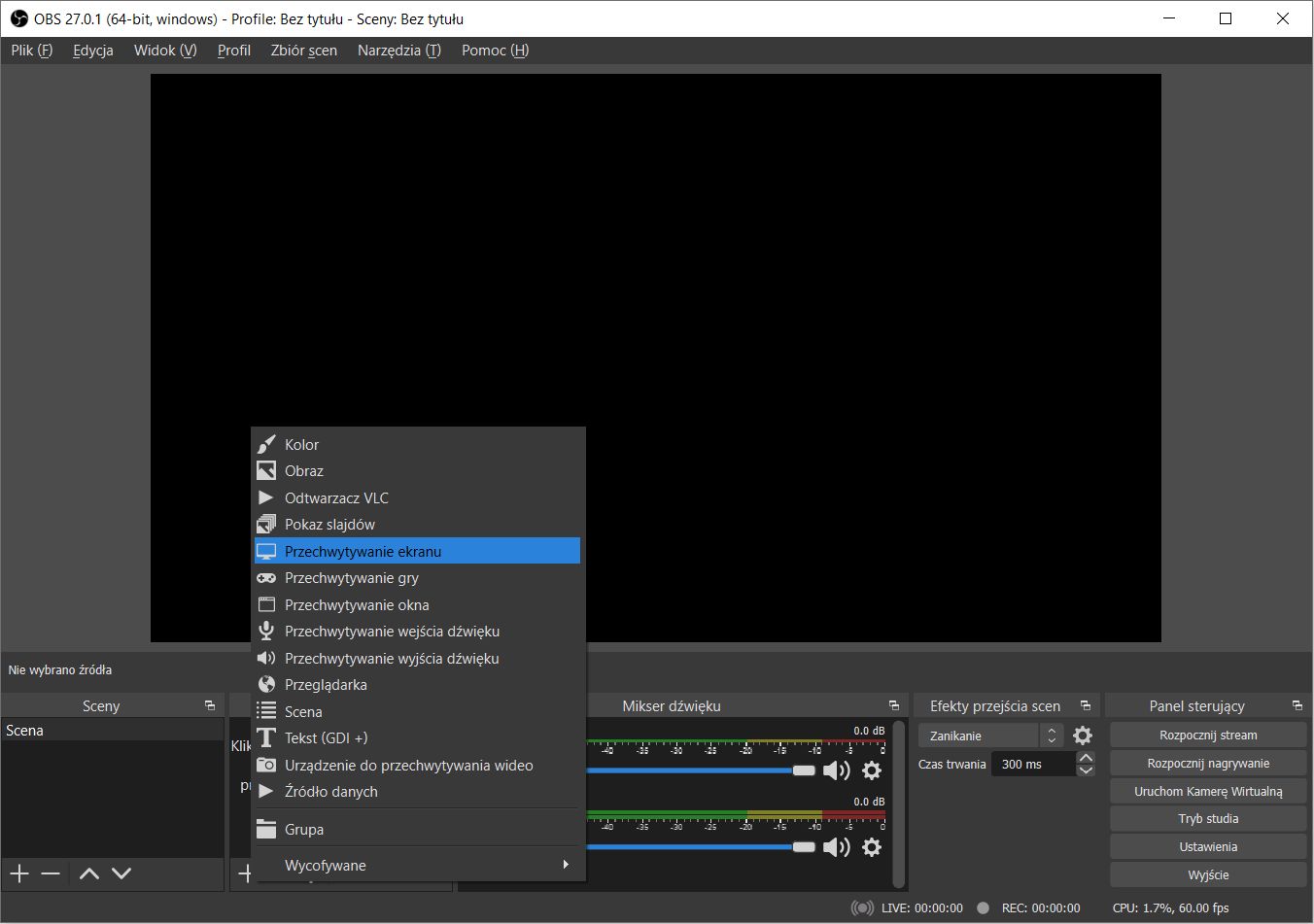Click the Przeglądarka globe icon
Viewport: 1314px width, 924px height.
pos(265,684)
